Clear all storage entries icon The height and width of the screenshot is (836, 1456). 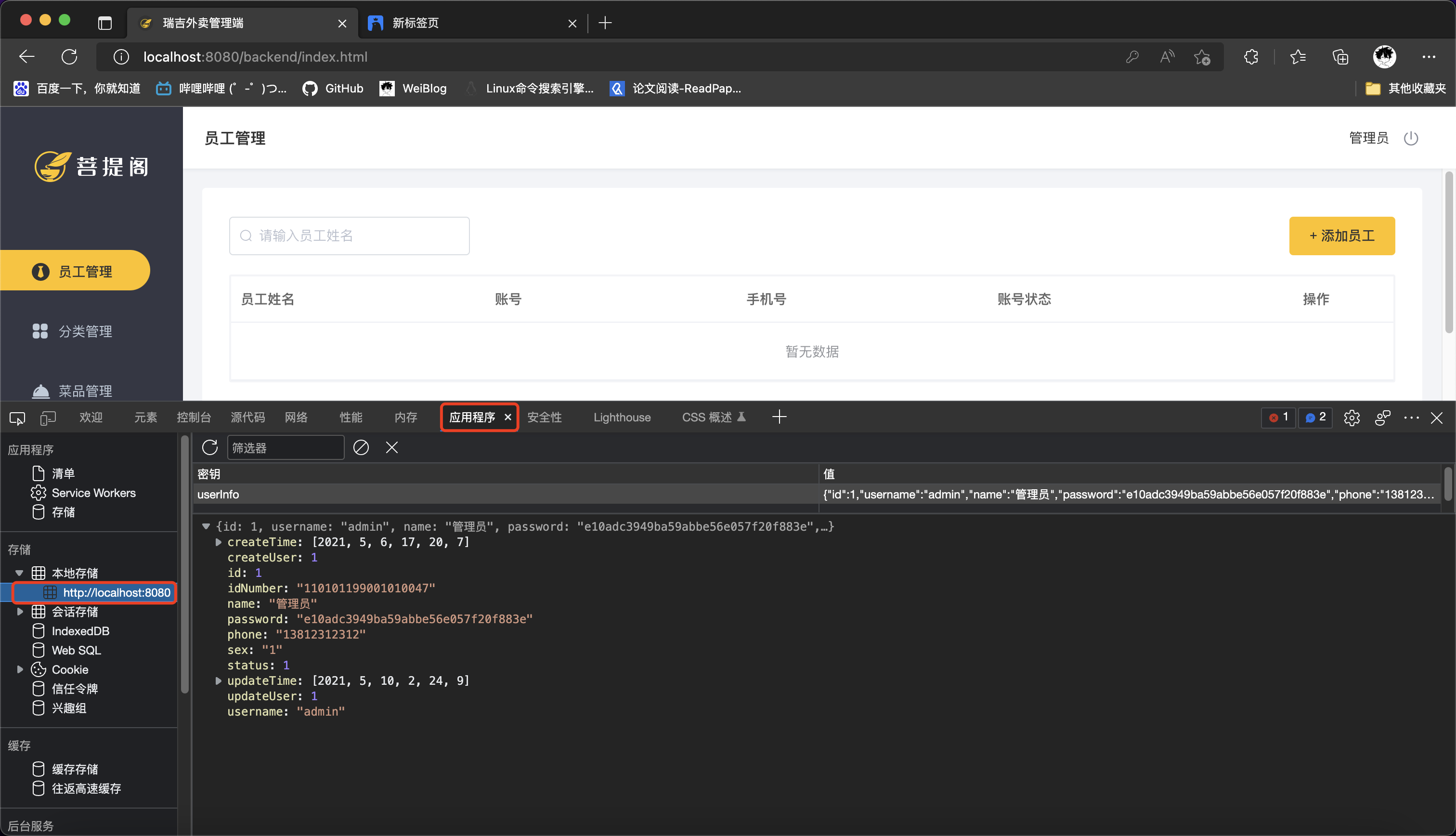(361, 447)
